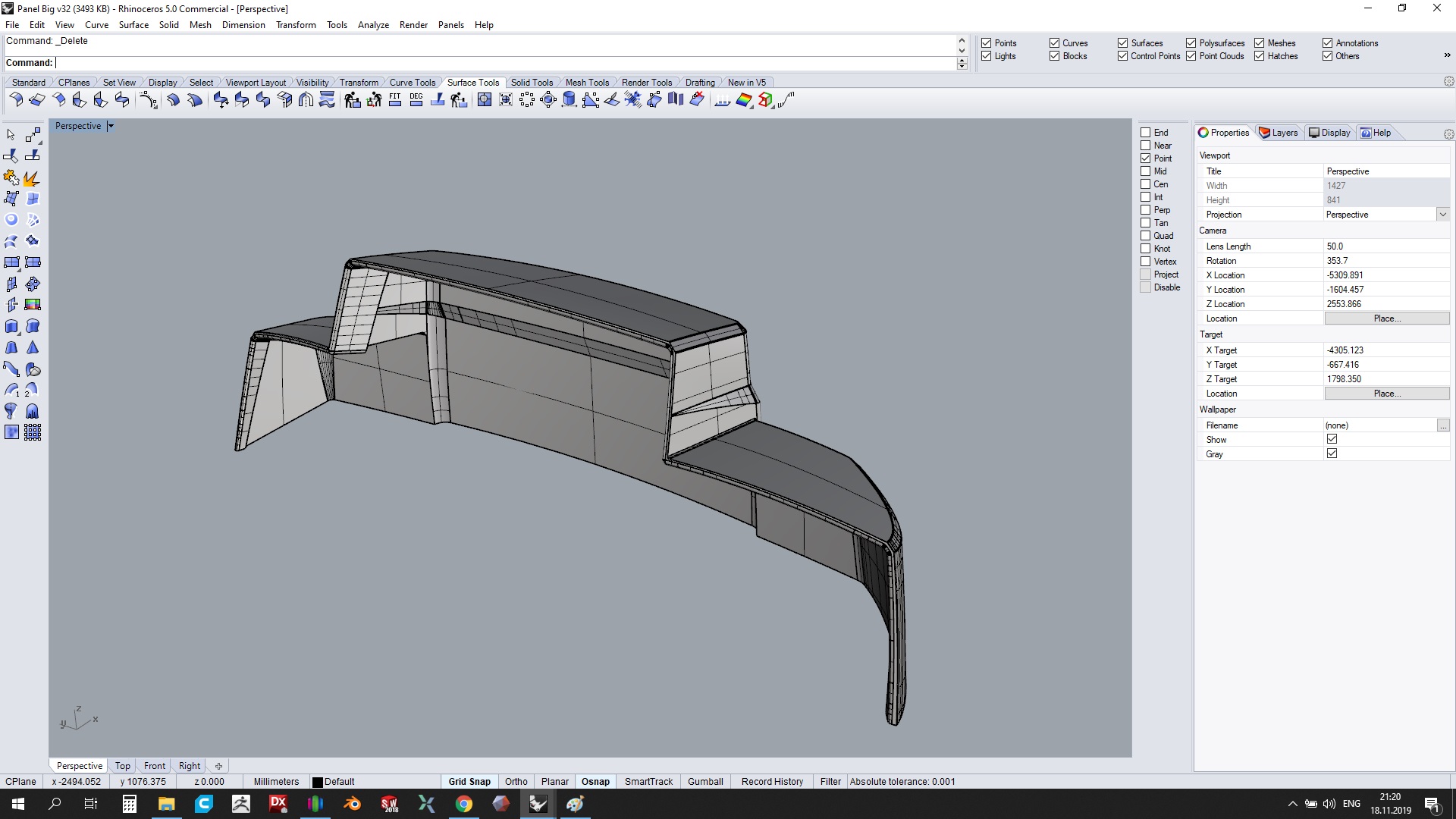This screenshot has width=1456, height=819.
Task: Open the Perspective viewport title dropdown arrow
Action: (x=111, y=127)
